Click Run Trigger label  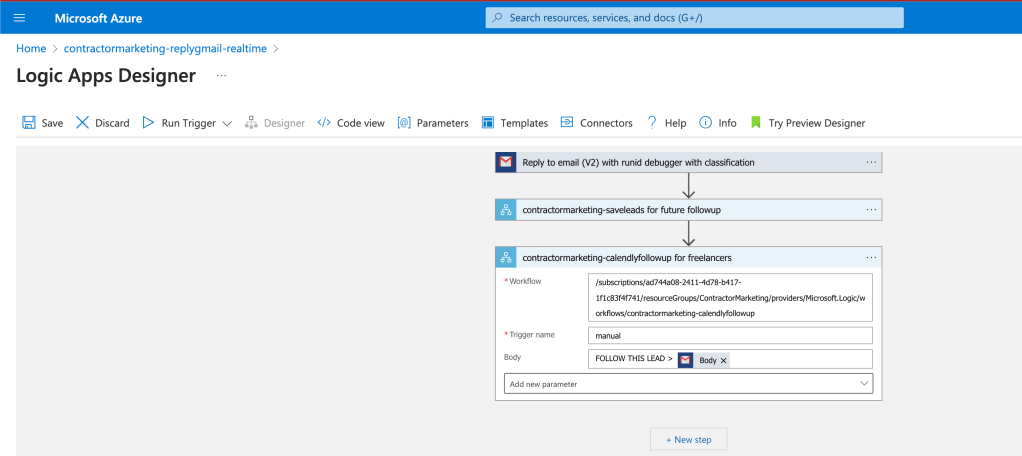click(188, 122)
